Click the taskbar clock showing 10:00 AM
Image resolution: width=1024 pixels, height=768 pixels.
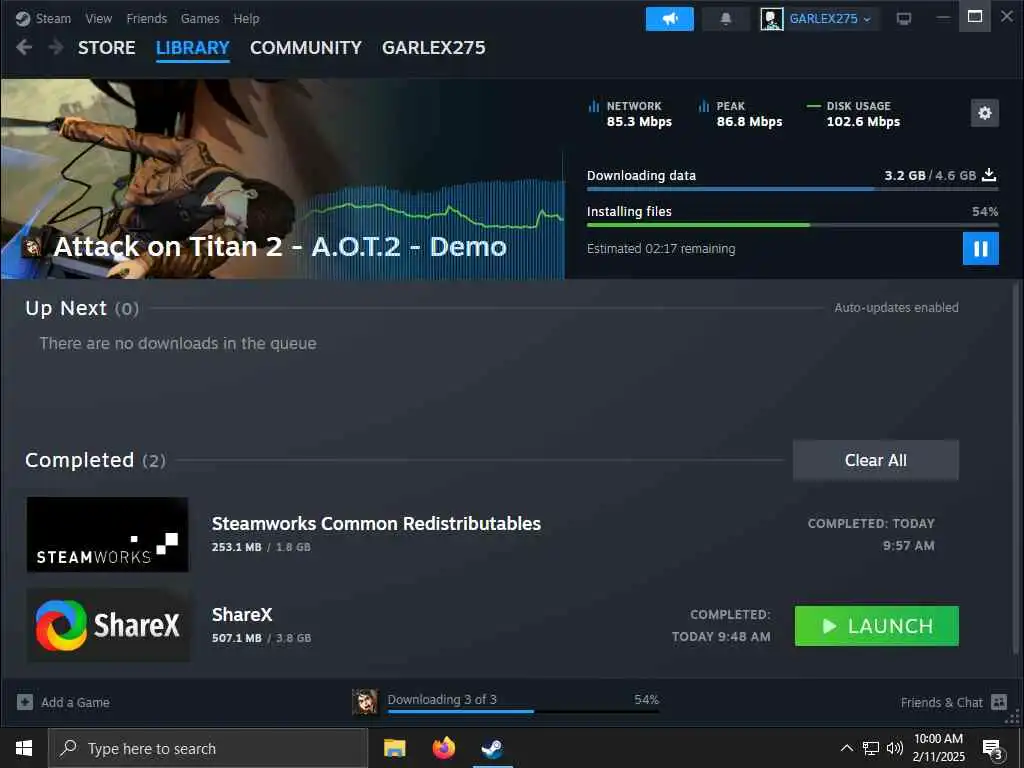coord(938,748)
